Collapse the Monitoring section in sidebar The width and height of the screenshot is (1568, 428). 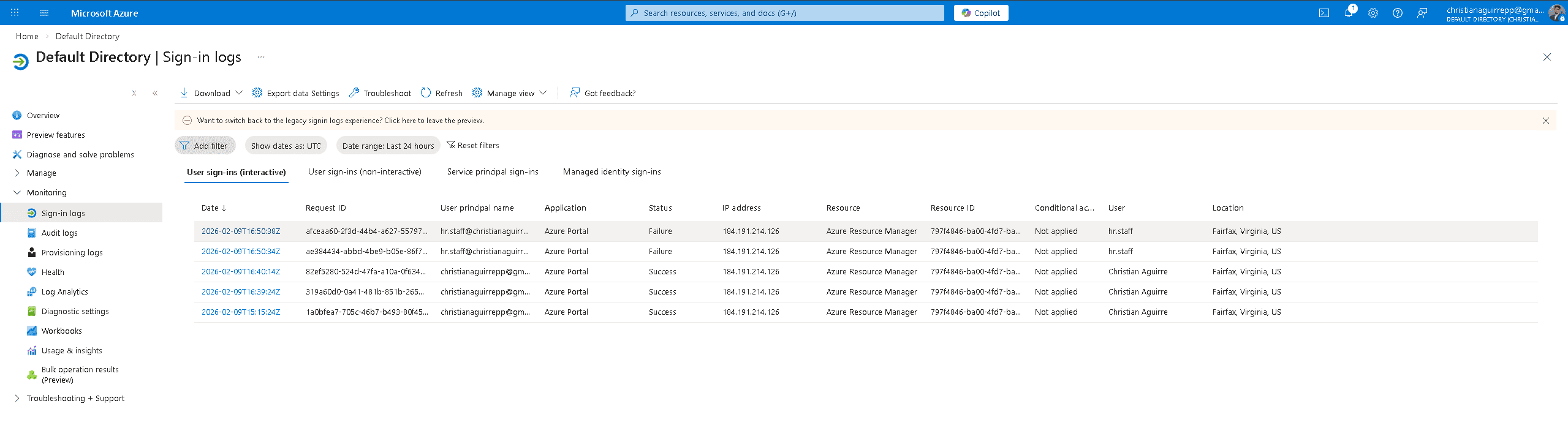(x=17, y=193)
